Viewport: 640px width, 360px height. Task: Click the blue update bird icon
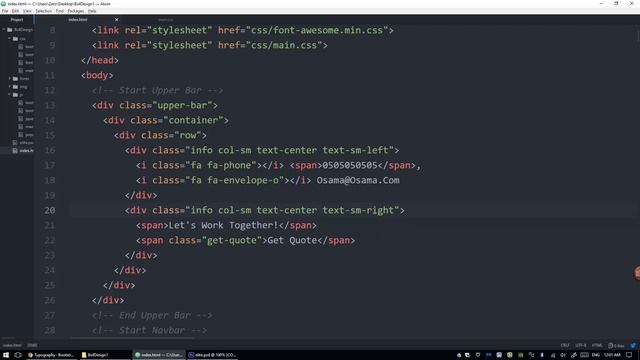click(633, 345)
